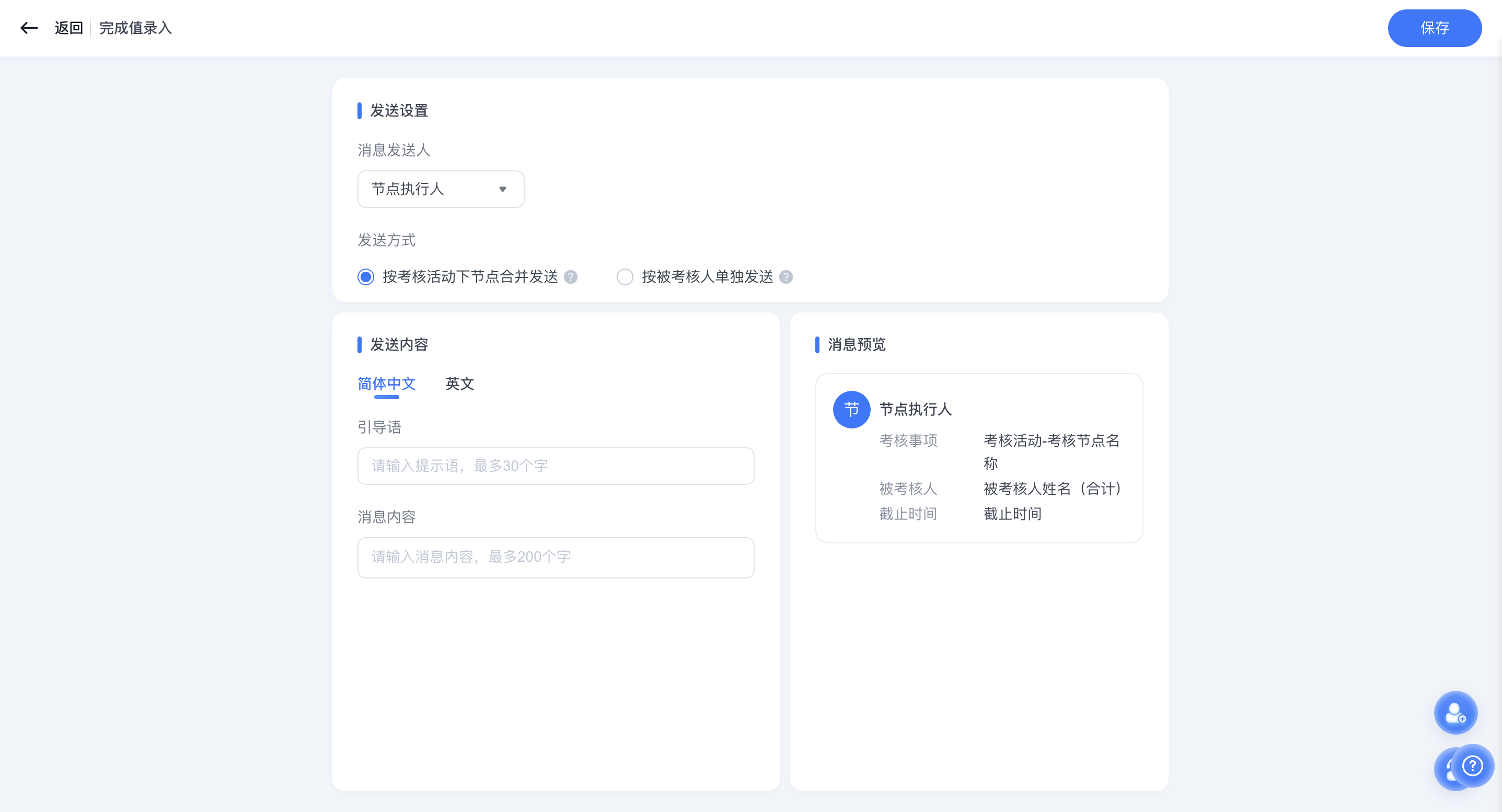Click the caret arrow on the sender selector
The image size is (1502, 812).
click(503, 189)
